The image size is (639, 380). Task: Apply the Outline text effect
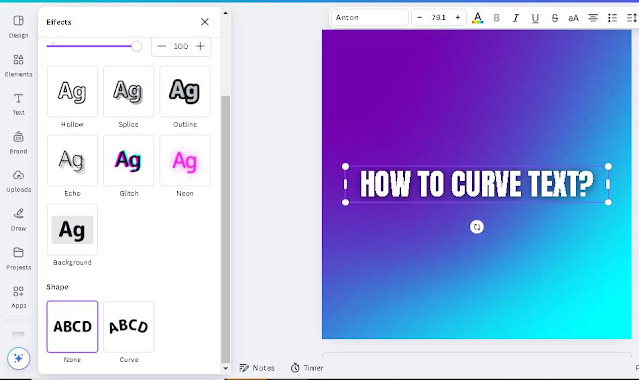tap(185, 92)
